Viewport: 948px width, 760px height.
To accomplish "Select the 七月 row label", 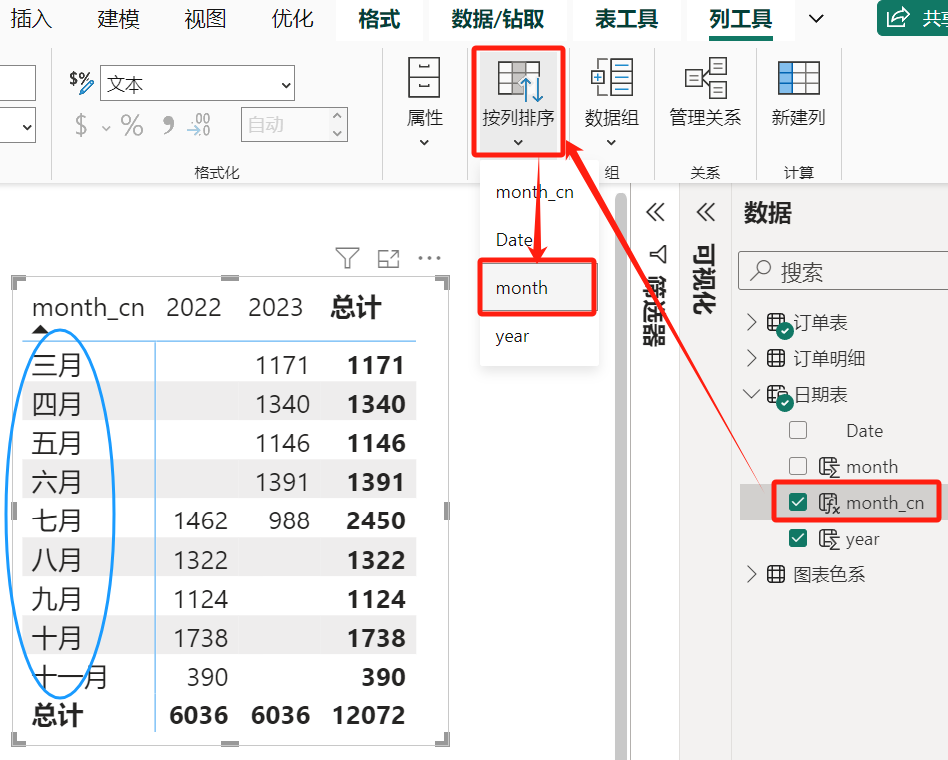I will 56,521.
